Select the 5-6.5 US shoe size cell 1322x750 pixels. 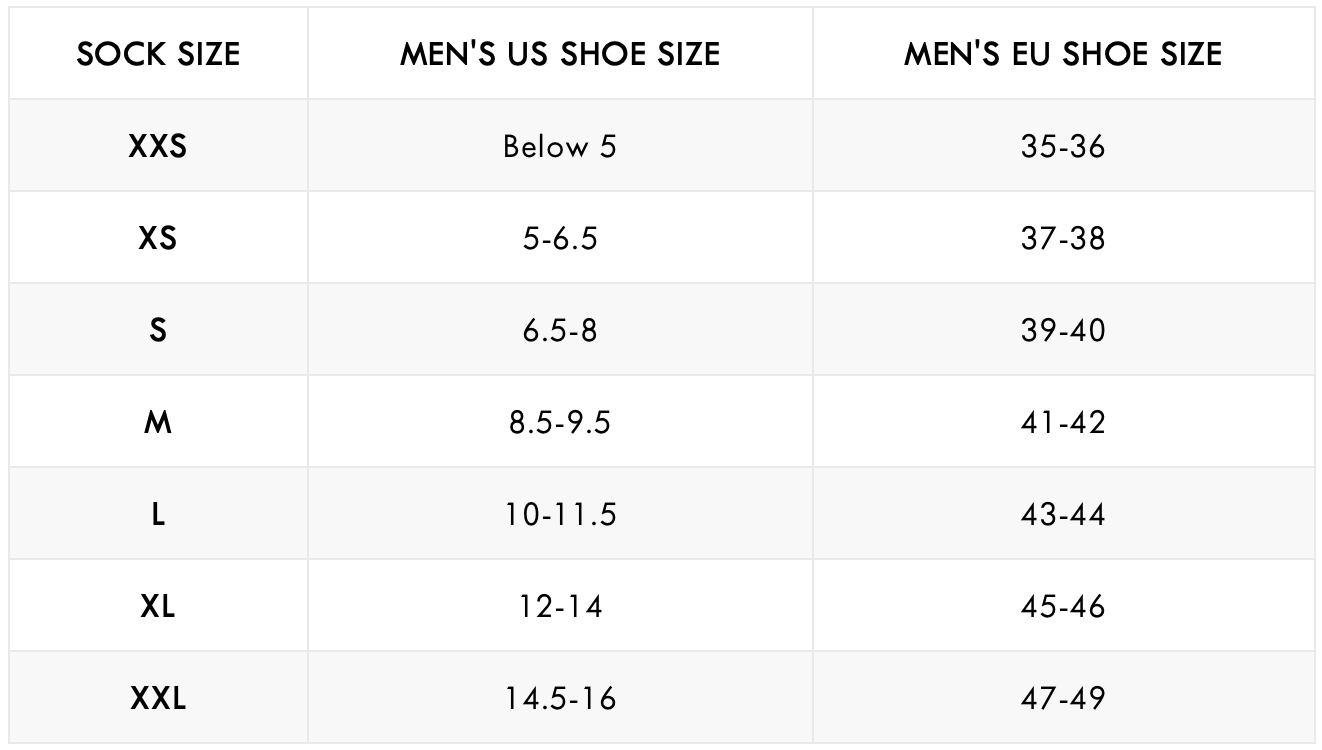560,239
